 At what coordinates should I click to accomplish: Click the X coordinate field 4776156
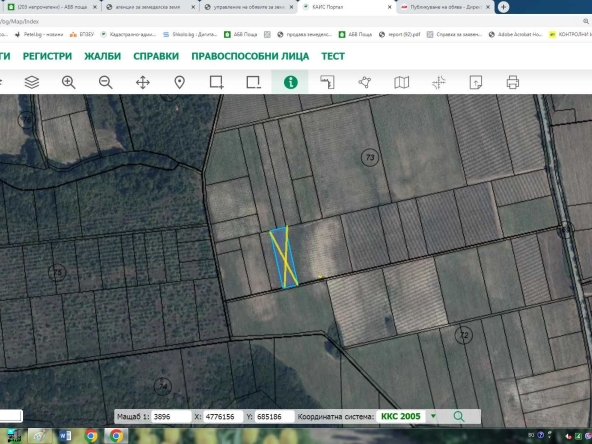pos(223,417)
